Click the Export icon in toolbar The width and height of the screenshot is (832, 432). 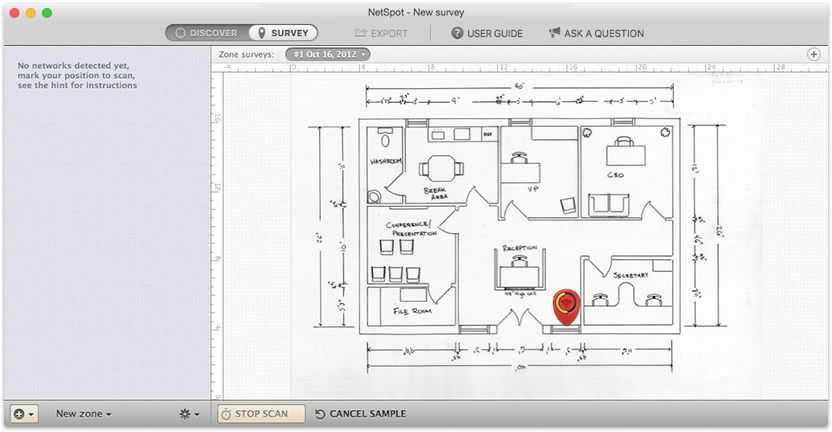click(361, 33)
